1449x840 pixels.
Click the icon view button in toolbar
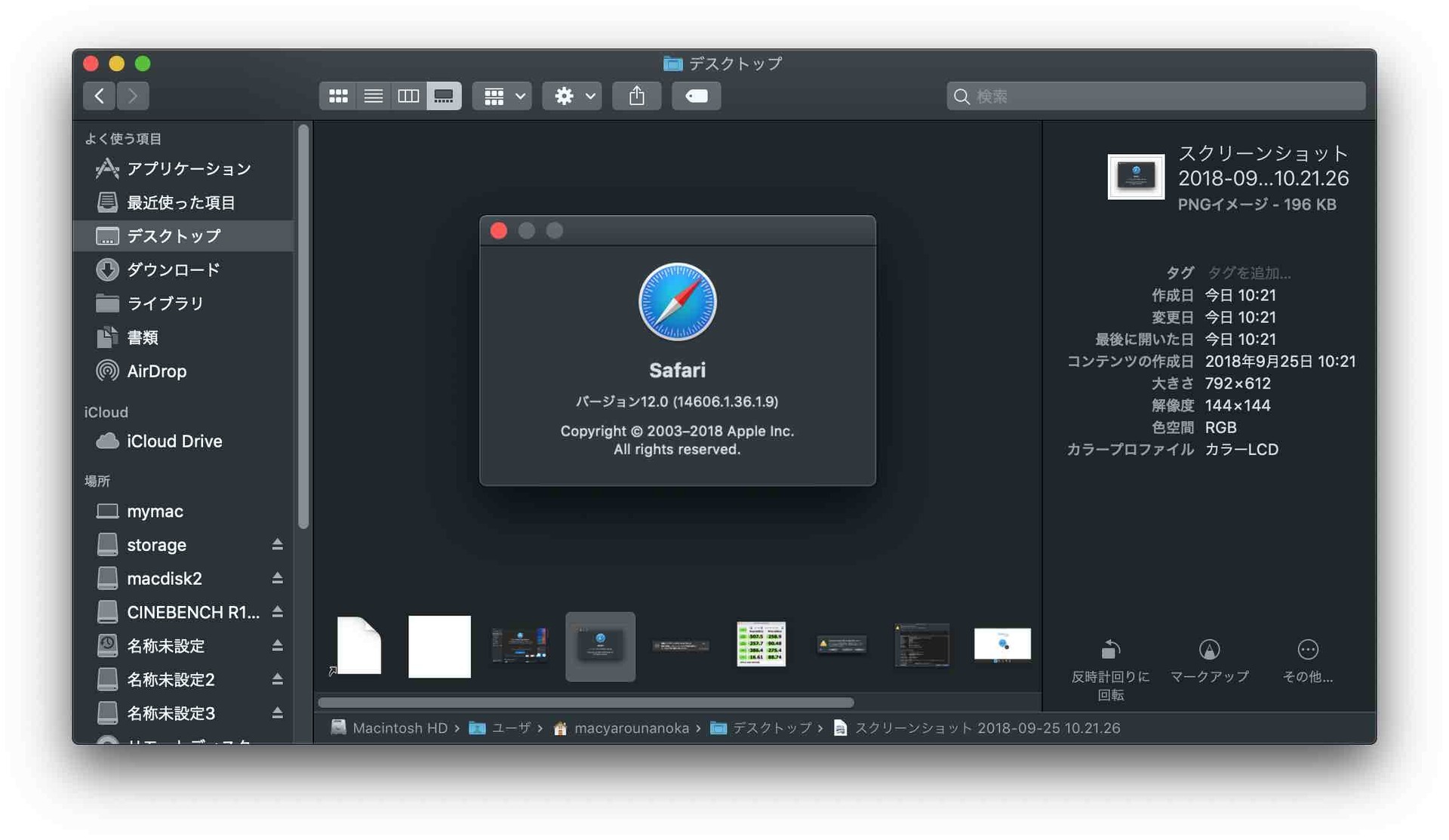point(337,95)
